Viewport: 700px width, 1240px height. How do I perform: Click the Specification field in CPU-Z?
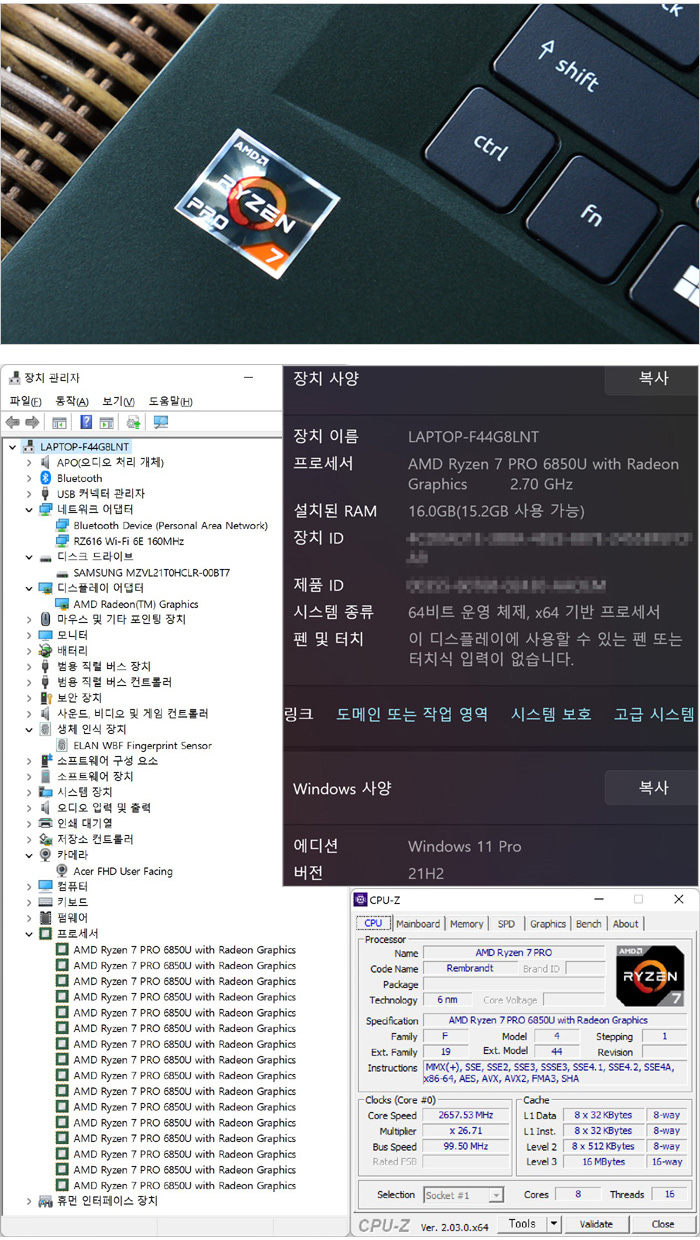click(547, 1021)
